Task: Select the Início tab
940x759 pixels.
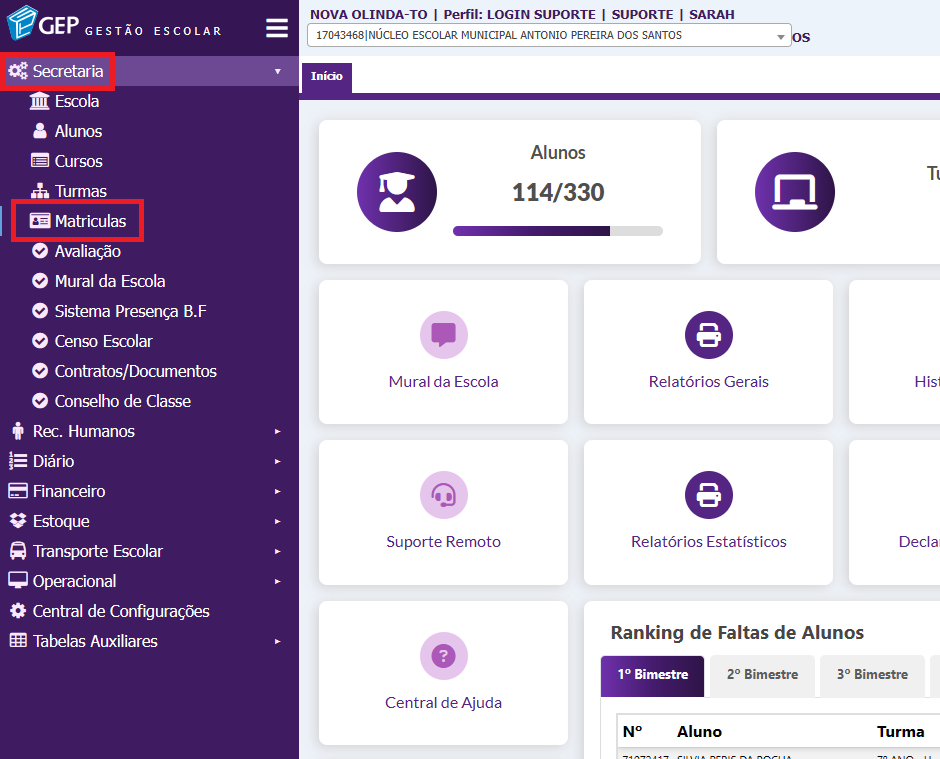Action: tap(326, 77)
